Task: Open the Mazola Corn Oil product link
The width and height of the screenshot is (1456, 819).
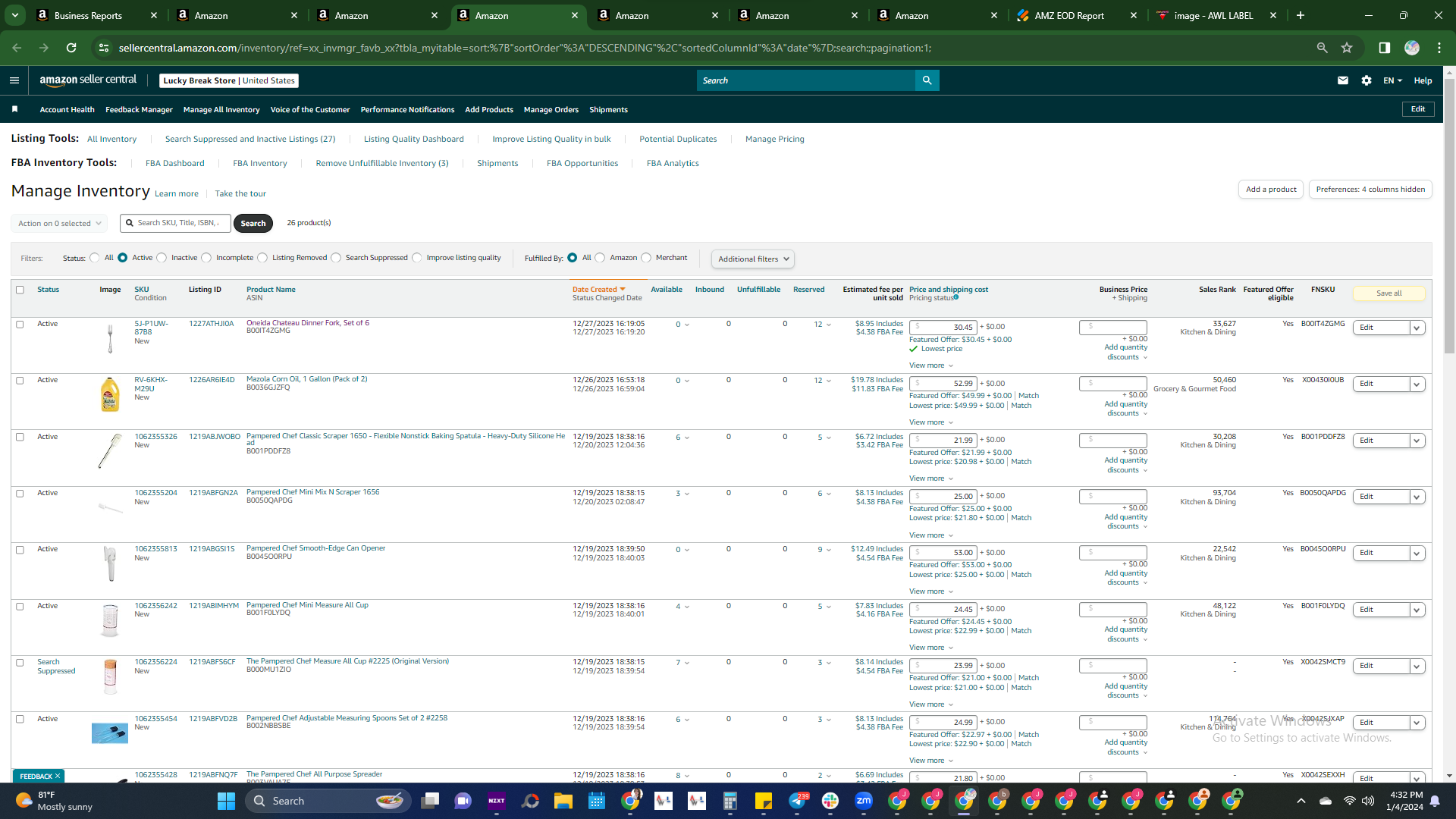Action: click(306, 379)
